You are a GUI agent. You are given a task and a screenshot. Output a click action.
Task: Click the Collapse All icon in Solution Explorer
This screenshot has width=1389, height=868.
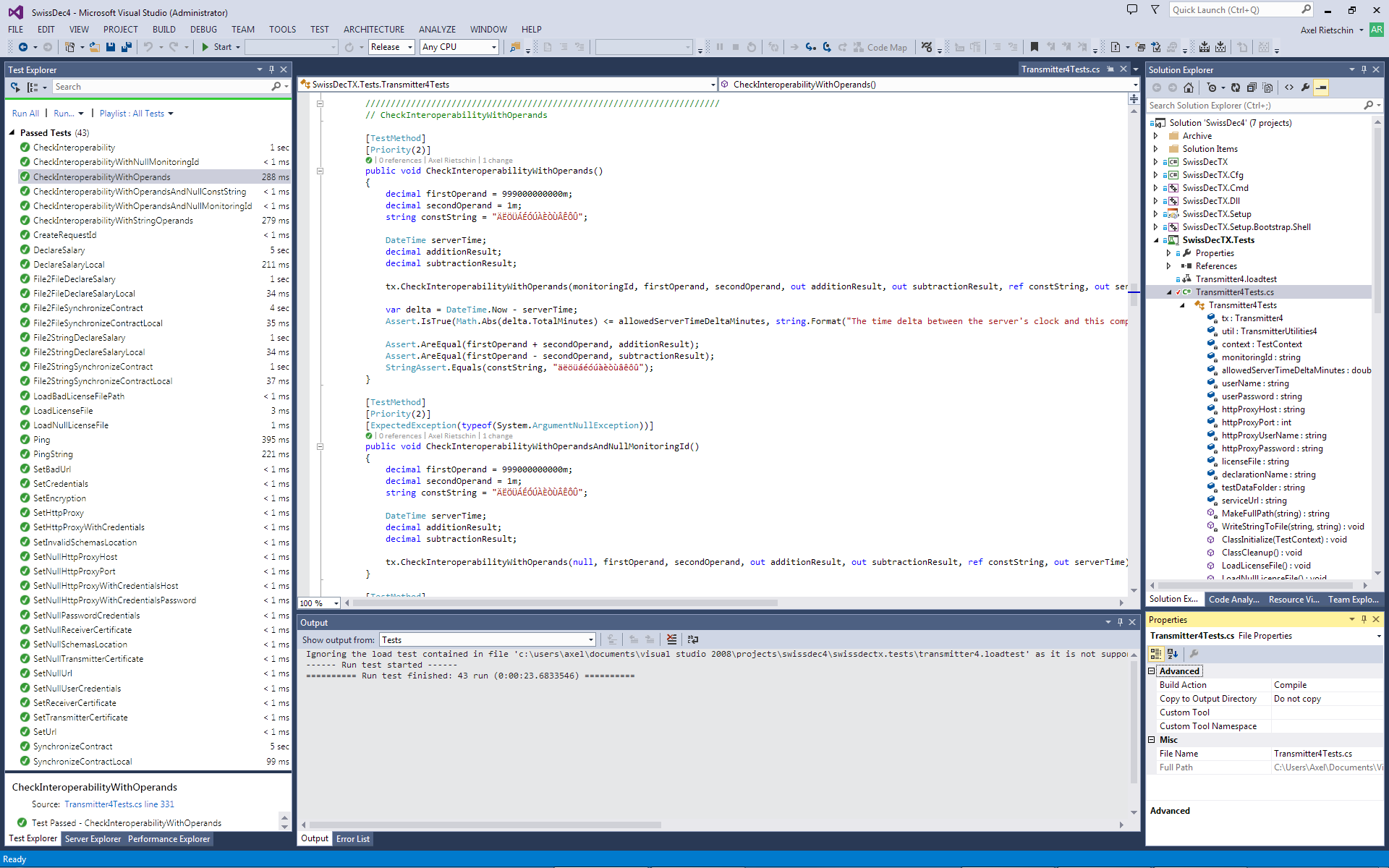[1252, 88]
